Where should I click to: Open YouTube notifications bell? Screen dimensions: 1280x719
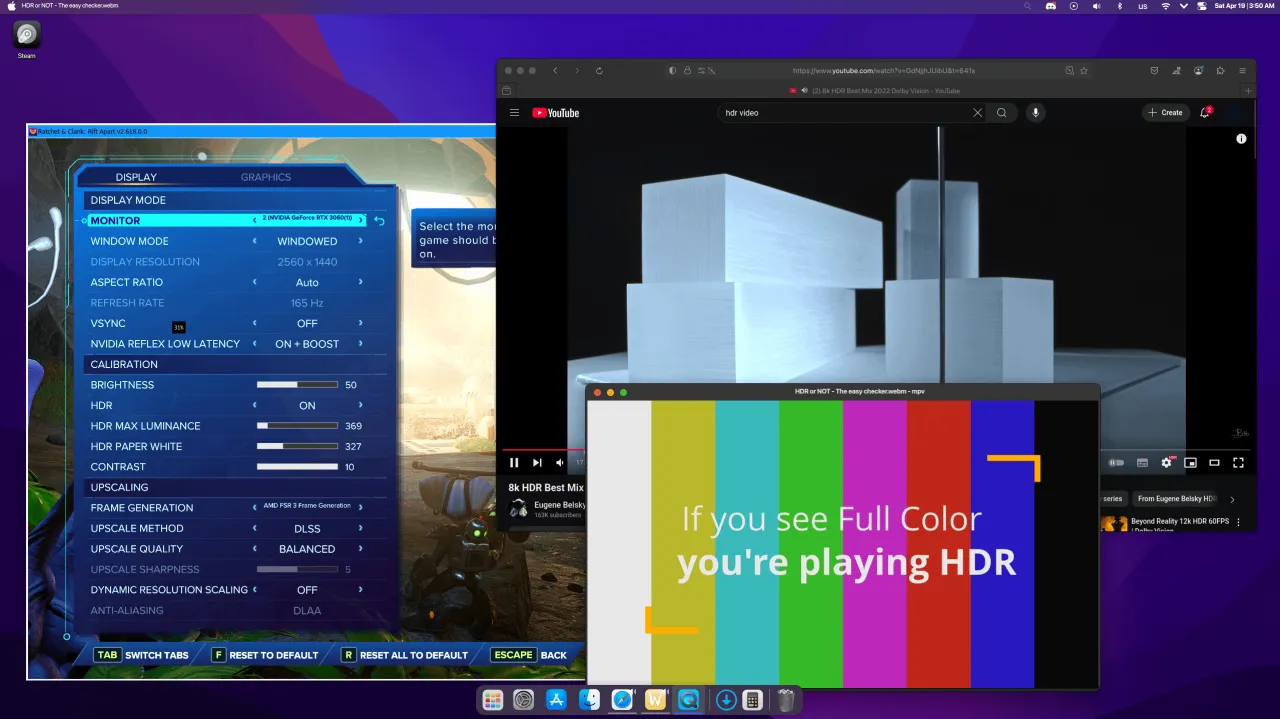(x=1204, y=112)
